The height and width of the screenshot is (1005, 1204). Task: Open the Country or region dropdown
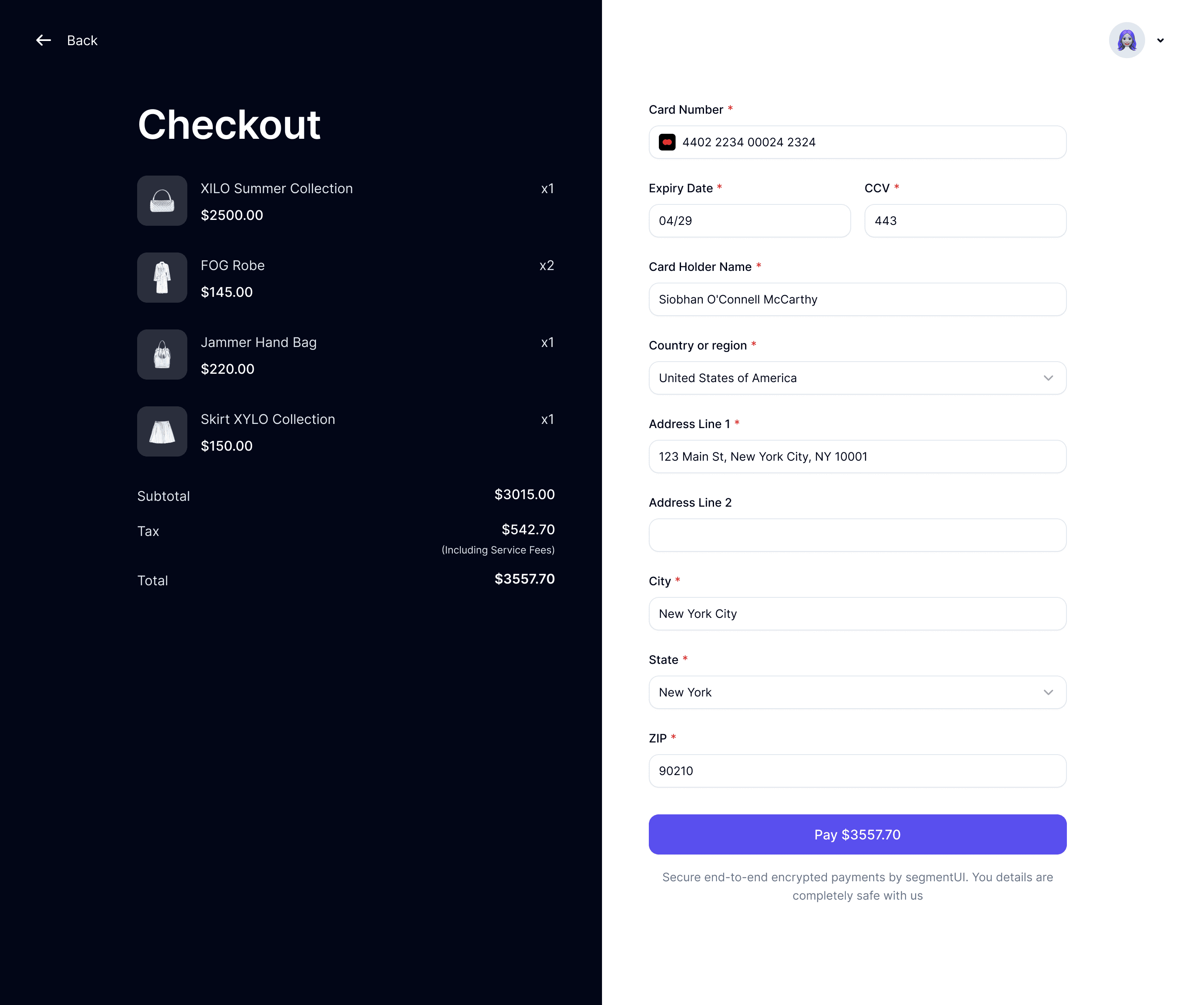[x=857, y=378]
